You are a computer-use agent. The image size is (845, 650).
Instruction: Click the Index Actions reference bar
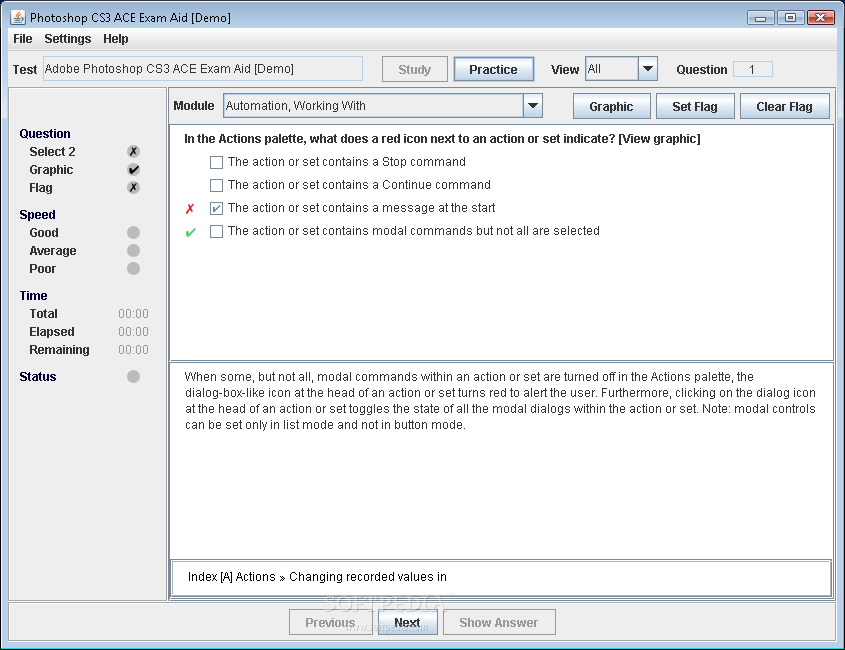point(501,577)
